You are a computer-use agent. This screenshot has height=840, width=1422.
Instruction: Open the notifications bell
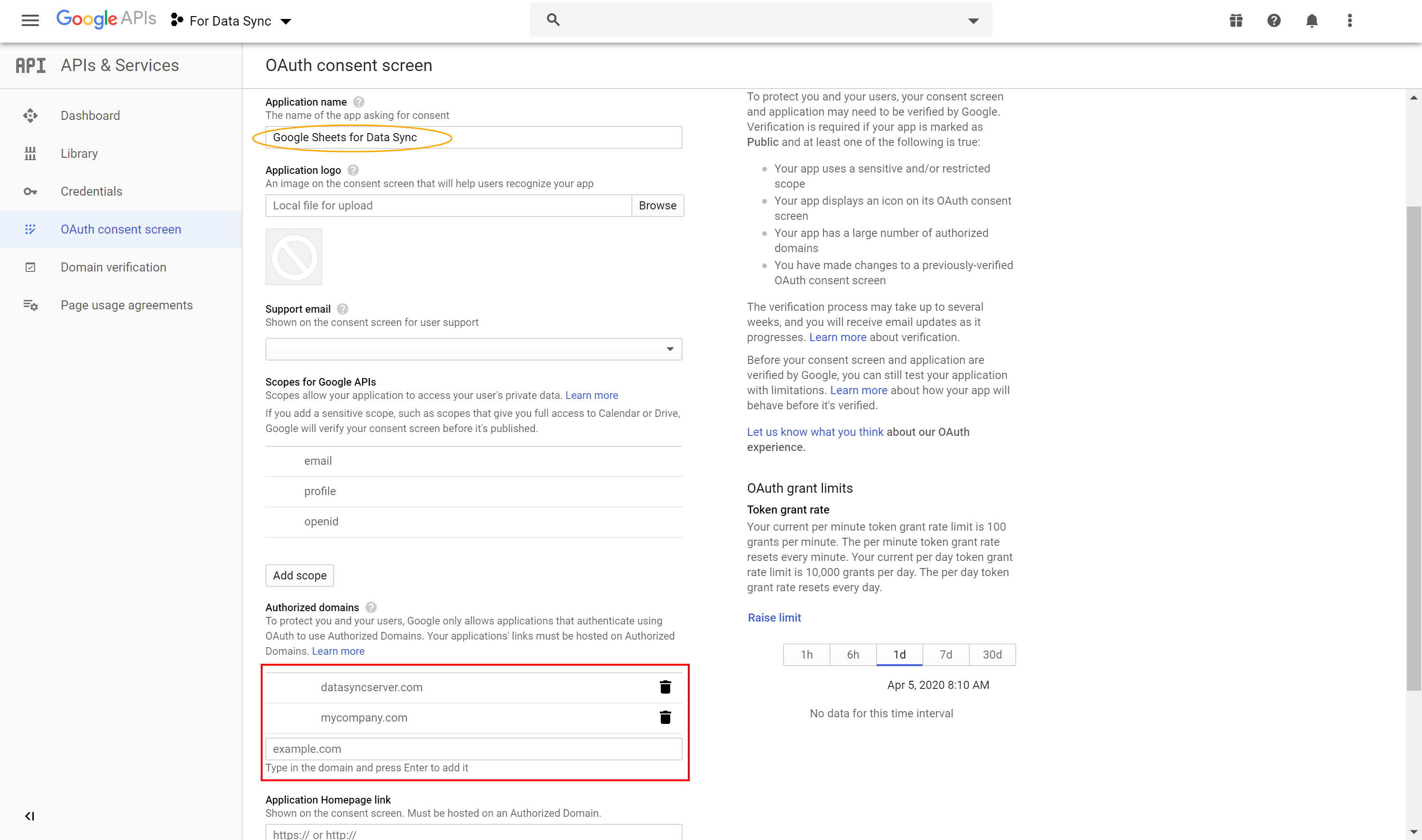[1312, 21]
